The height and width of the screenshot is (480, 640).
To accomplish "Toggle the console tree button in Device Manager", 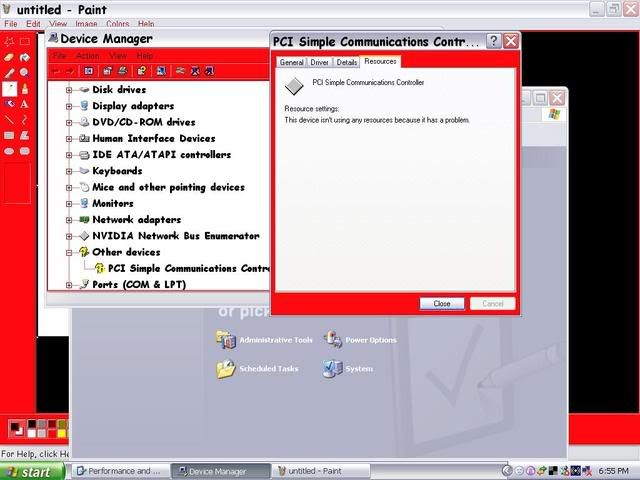I will (x=89, y=71).
